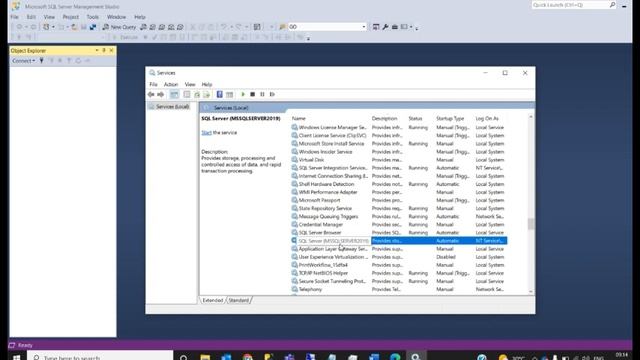The image size is (640, 360).
Task: Select WMI Performance Adapter service row
Action: [399, 192]
